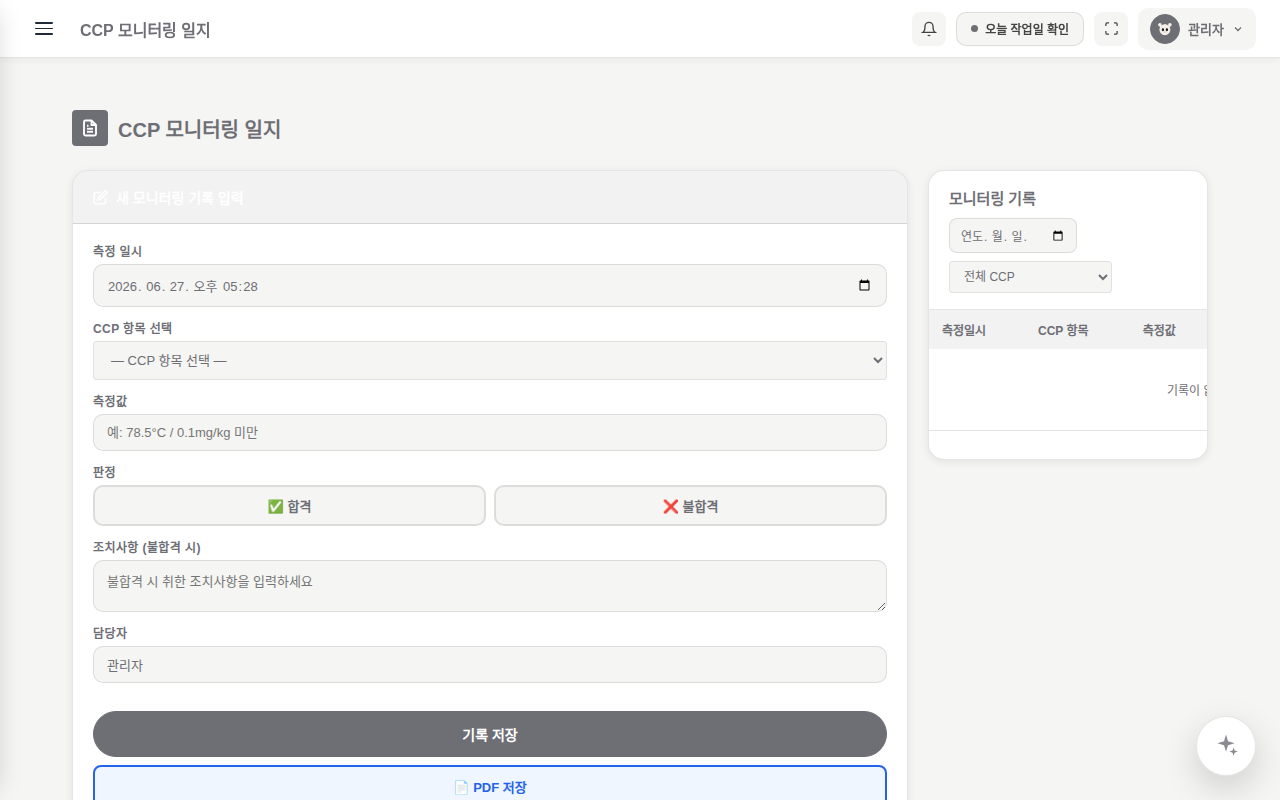Click the CCP 항목 column header
1280x800 pixels.
pyautogui.click(x=1063, y=330)
